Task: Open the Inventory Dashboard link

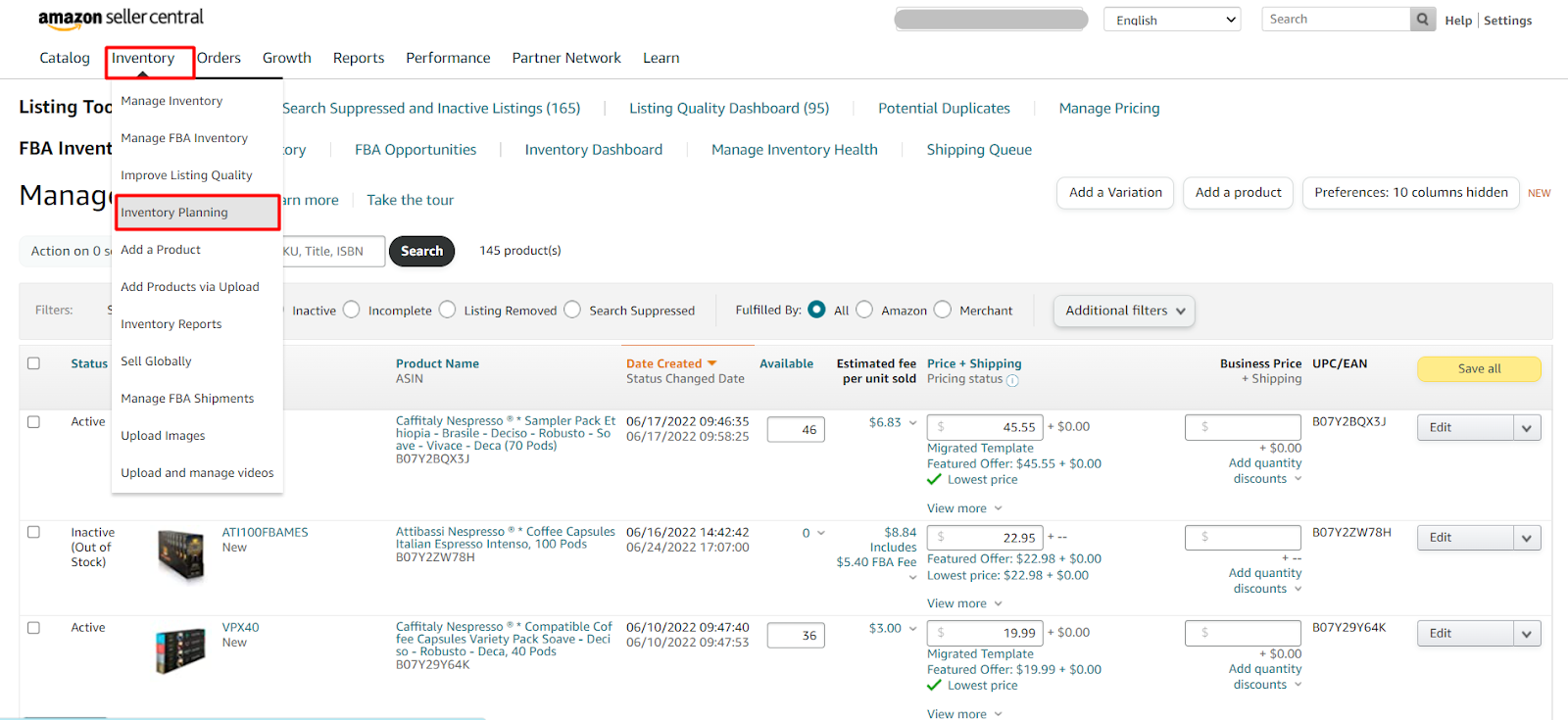Action: click(594, 150)
